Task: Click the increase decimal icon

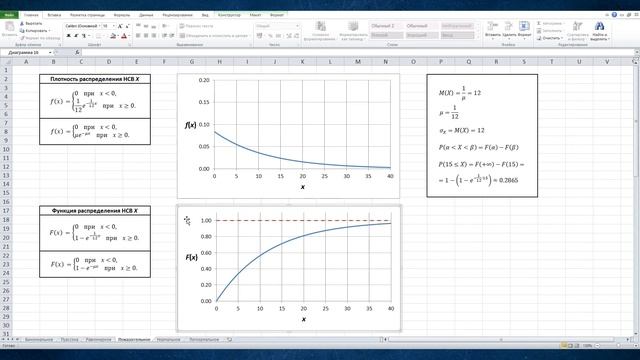Action: click(x=289, y=36)
